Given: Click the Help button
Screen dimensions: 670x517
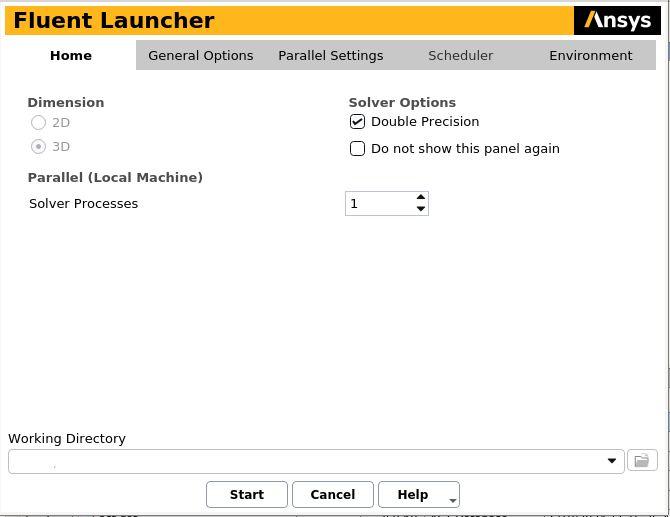Looking at the screenshot, I should [x=412, y=494].
